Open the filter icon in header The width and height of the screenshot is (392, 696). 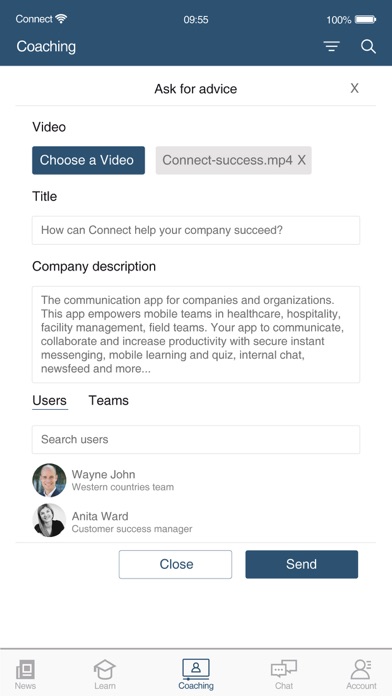coord(331,46)
